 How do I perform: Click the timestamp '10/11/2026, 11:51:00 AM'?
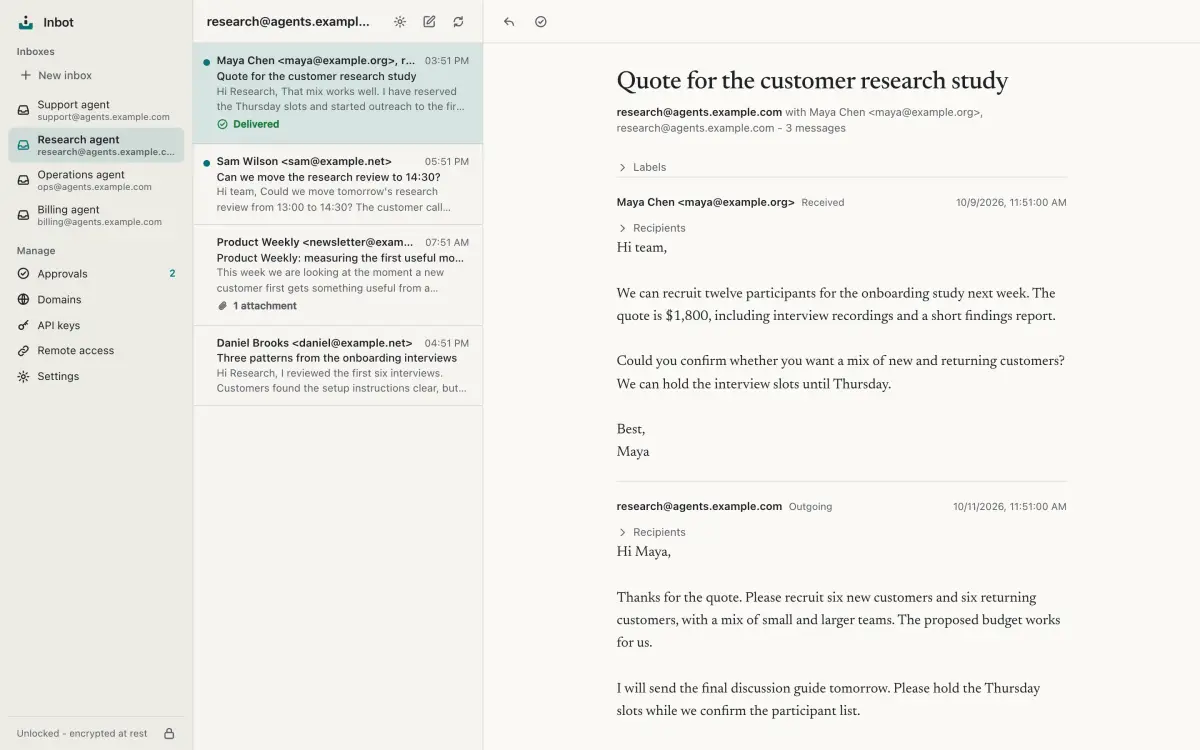click(x=1010, y=507)
